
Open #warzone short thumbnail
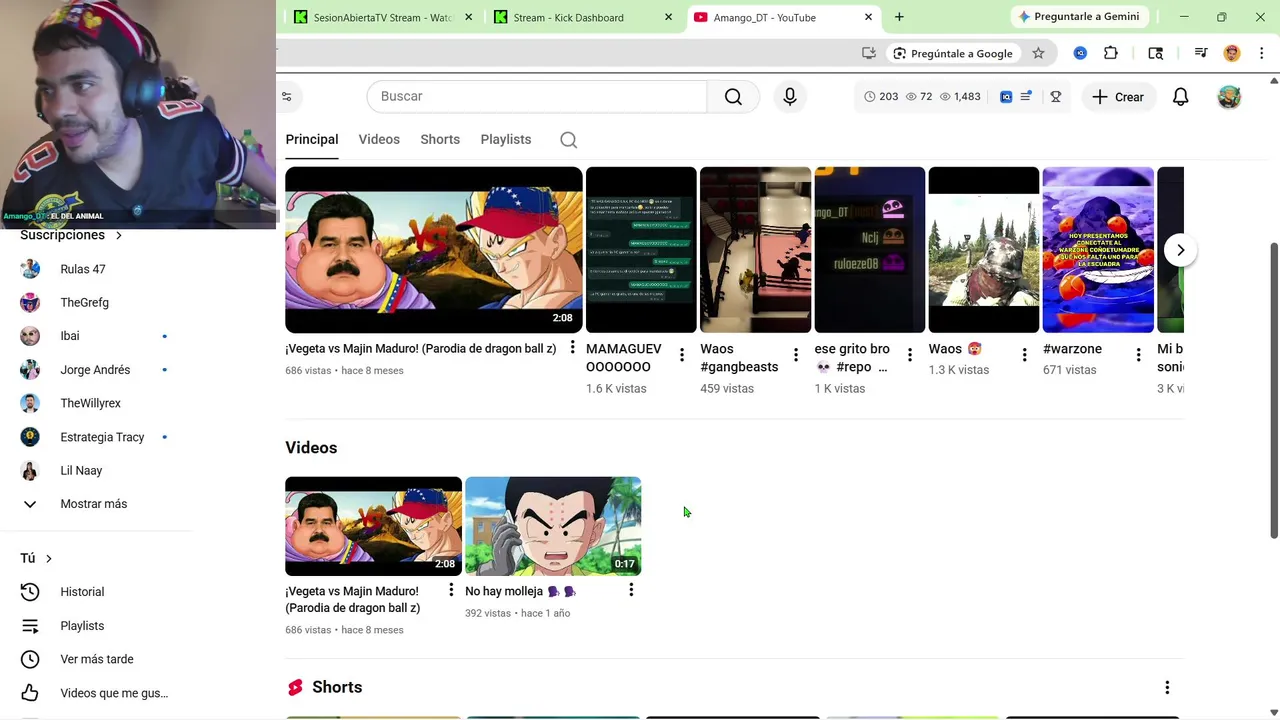pos(1098,250)
